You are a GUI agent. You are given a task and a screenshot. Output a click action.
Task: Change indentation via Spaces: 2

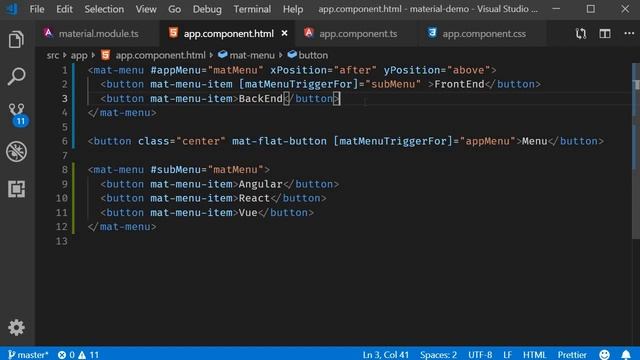438,355
